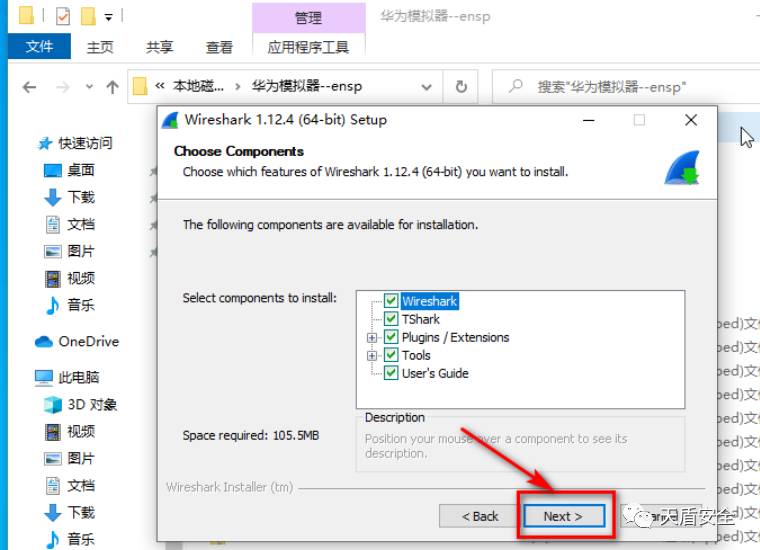
Task: Open 图片 under 此电脑
Action: pyautogui.click(x=69, y=458)
